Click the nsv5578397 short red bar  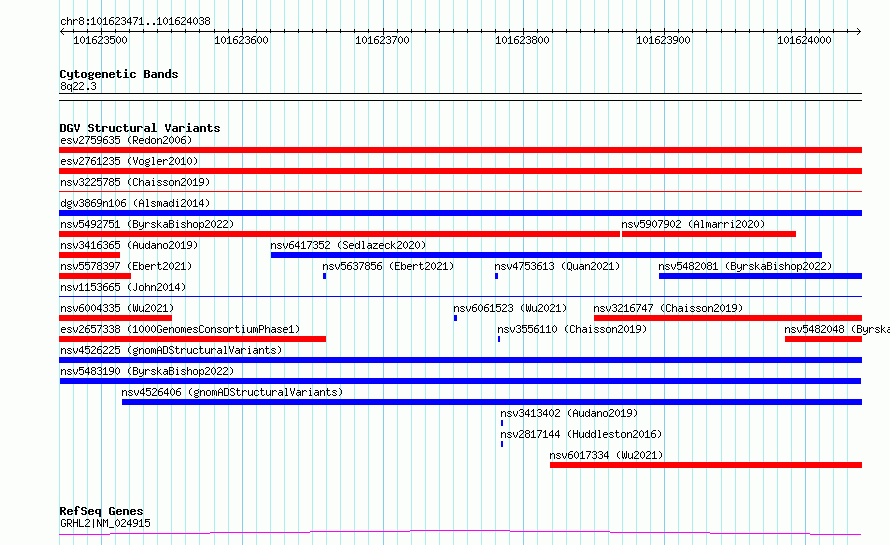[x=95, y=276]
